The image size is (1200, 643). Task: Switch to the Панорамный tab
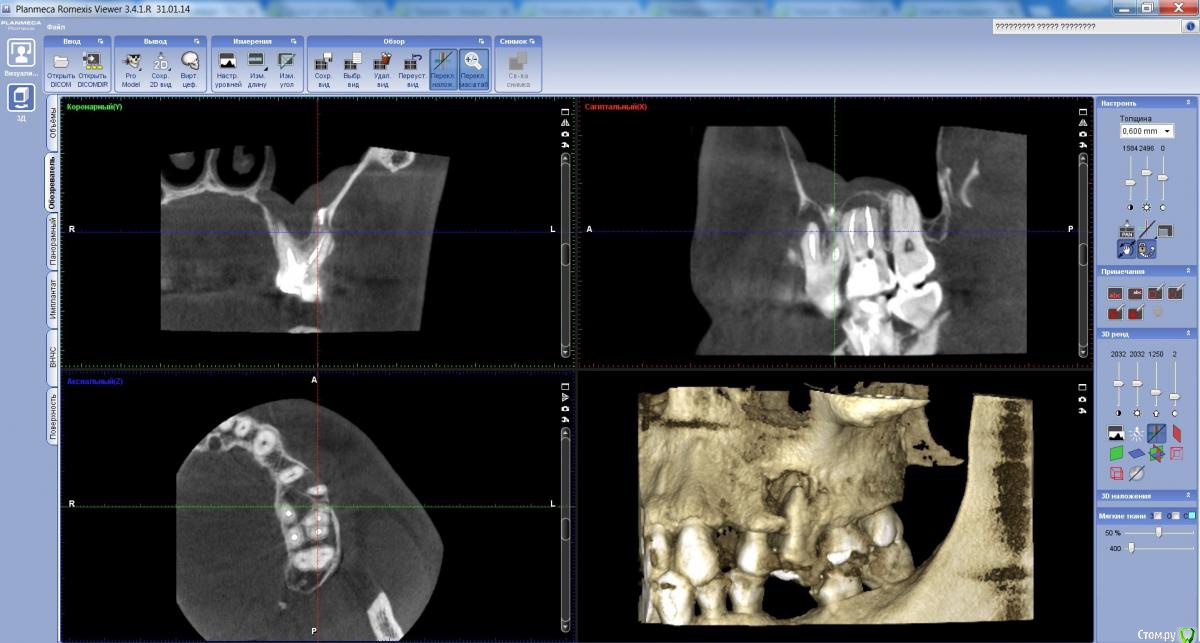53,241
